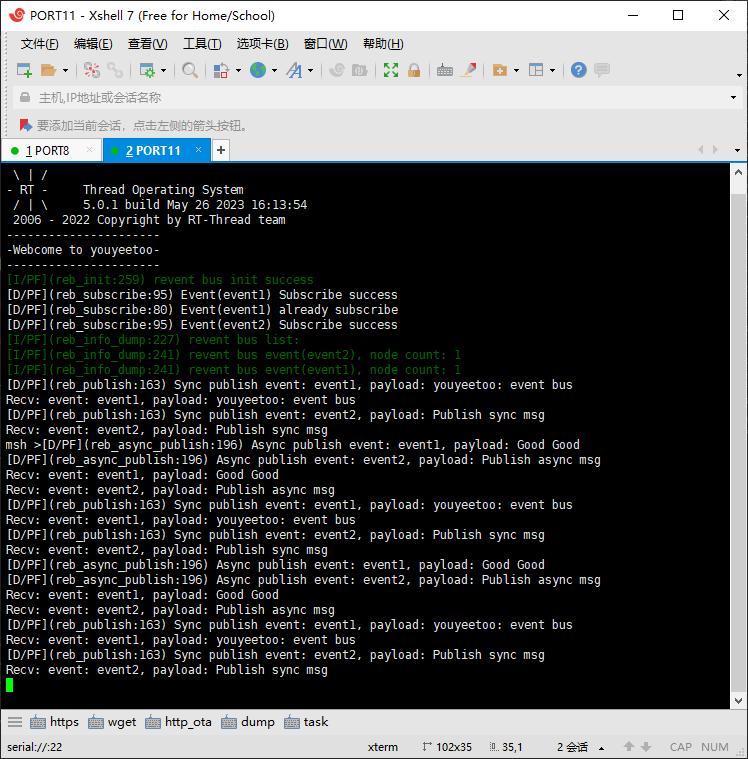
Task: Click the keyboard key mapping icon
Action: point(444,70)
